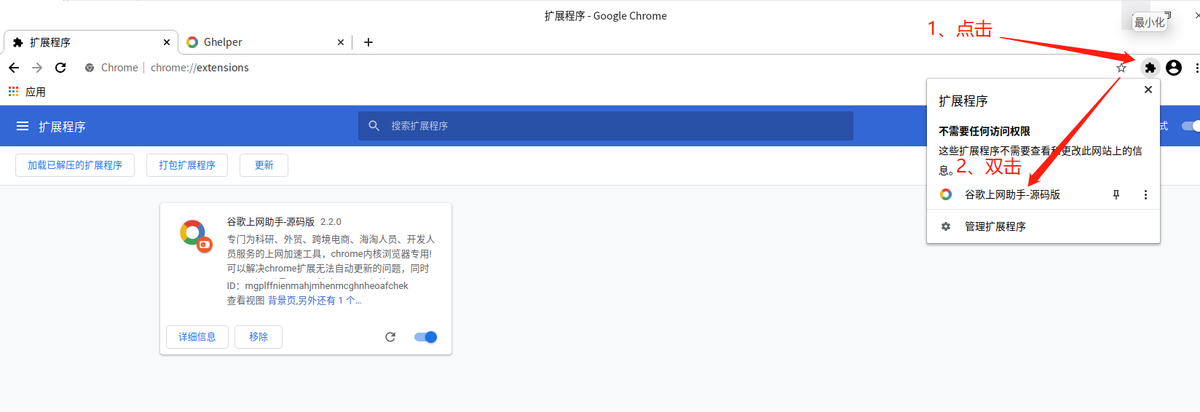Click the site info icon before Chrome in address bar

click(90, 67)
